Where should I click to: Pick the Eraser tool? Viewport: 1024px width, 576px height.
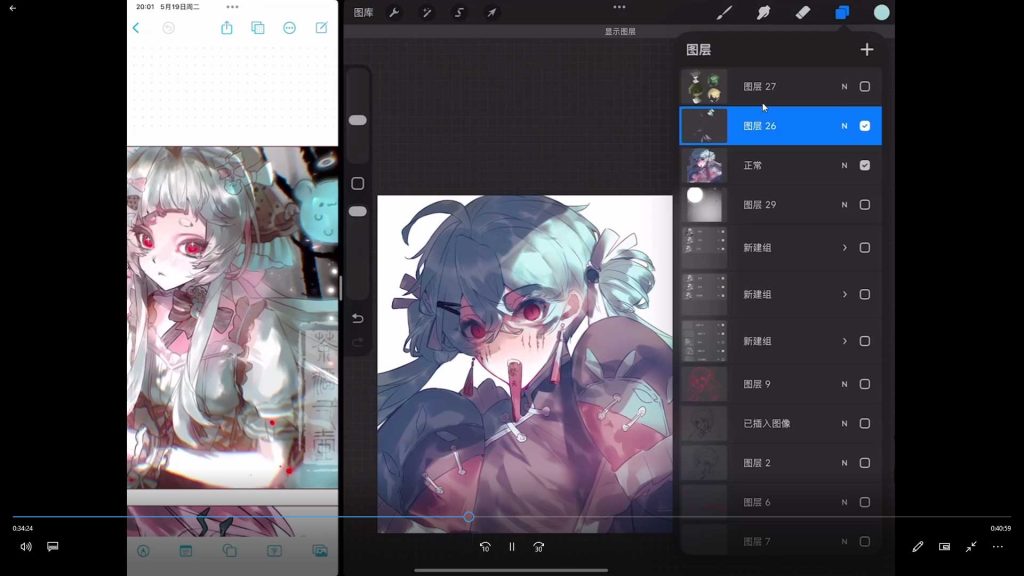[x=803, y=12]
